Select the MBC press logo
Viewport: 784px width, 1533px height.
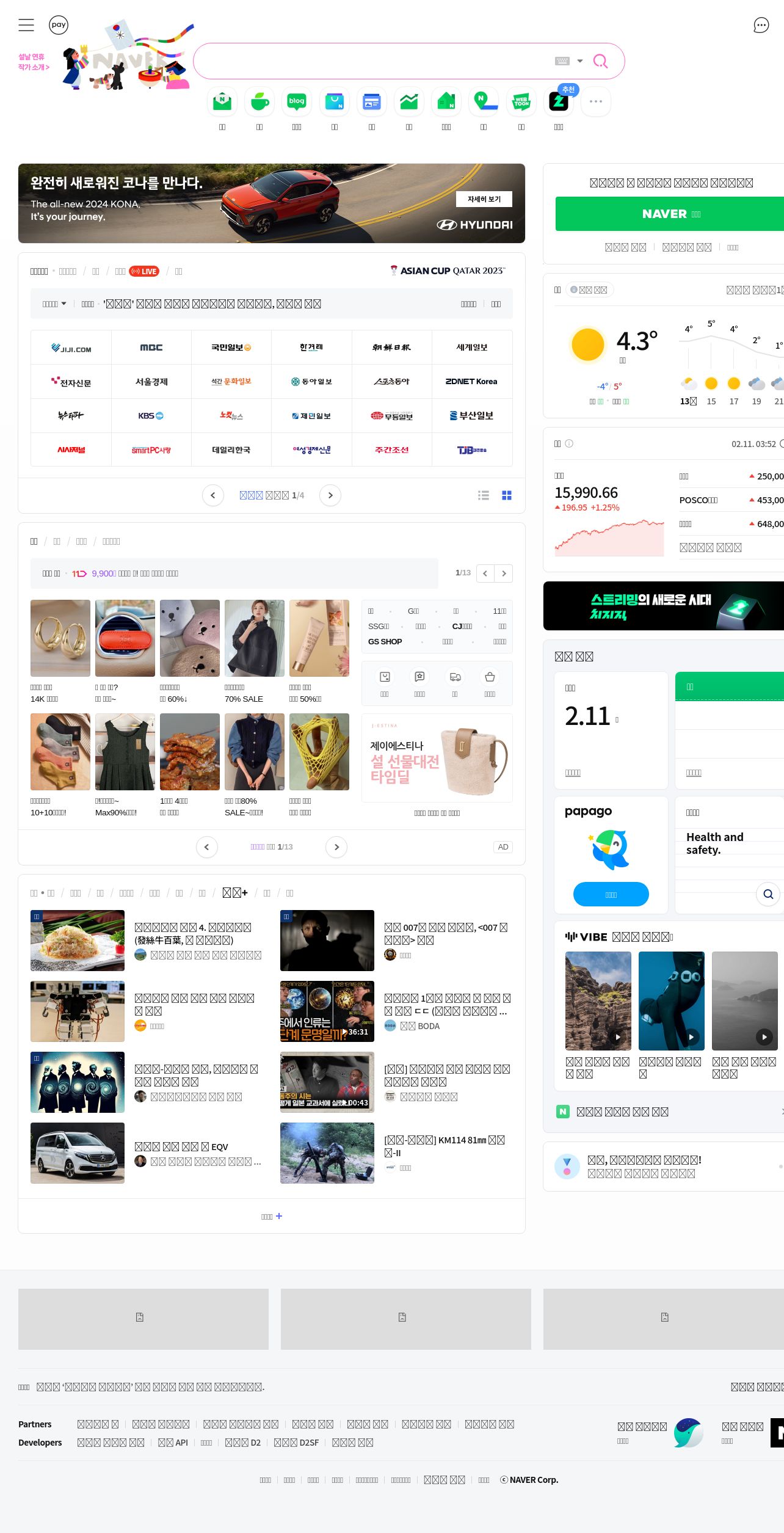(151, 348)
